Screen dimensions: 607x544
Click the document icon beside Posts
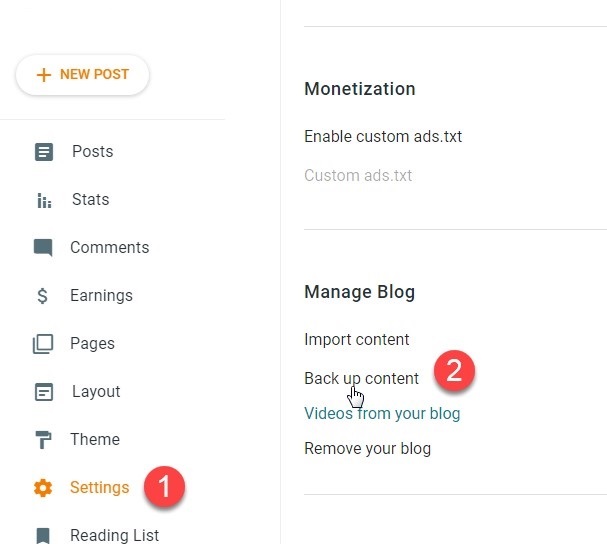click(x=43, y=152)
